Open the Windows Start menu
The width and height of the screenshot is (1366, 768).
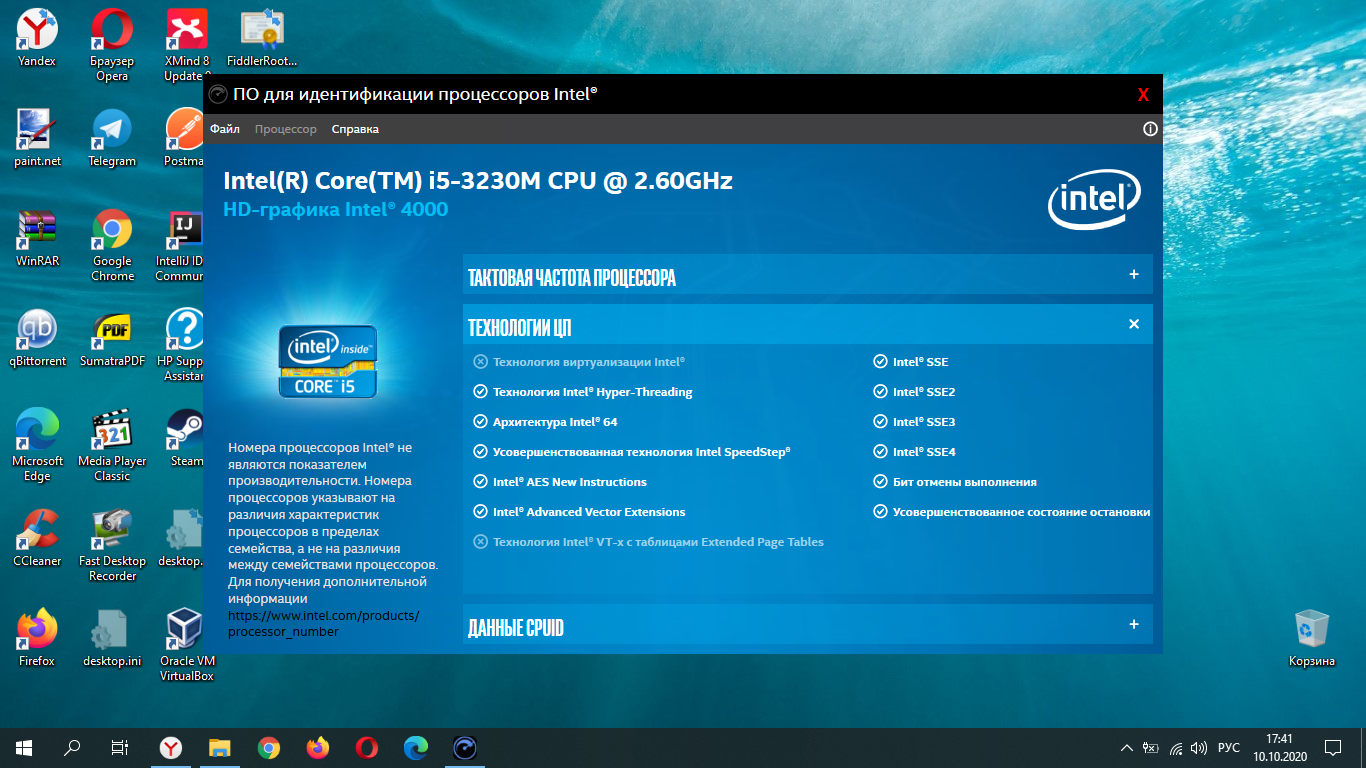[x=24, y=747]
